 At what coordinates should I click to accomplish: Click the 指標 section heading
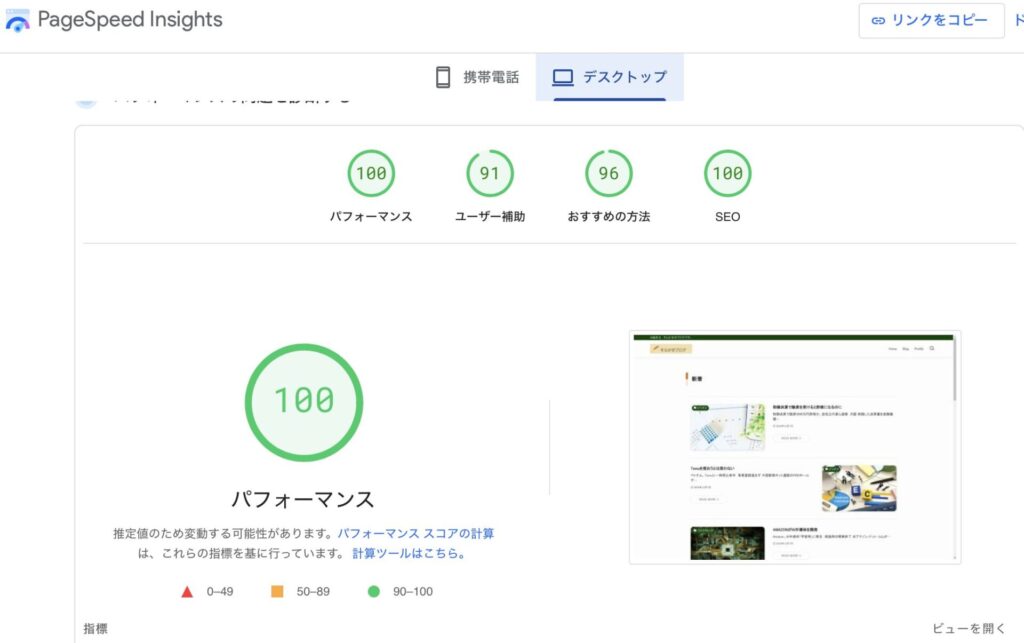point(95,629)
